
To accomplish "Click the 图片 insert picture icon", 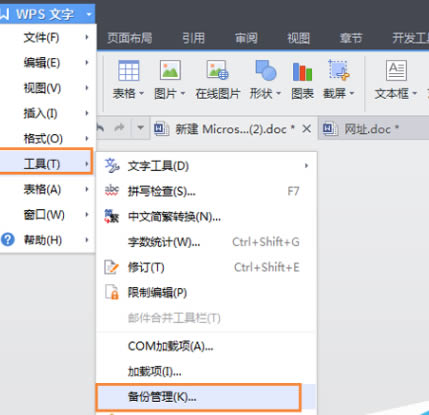I will coord(170,70).
